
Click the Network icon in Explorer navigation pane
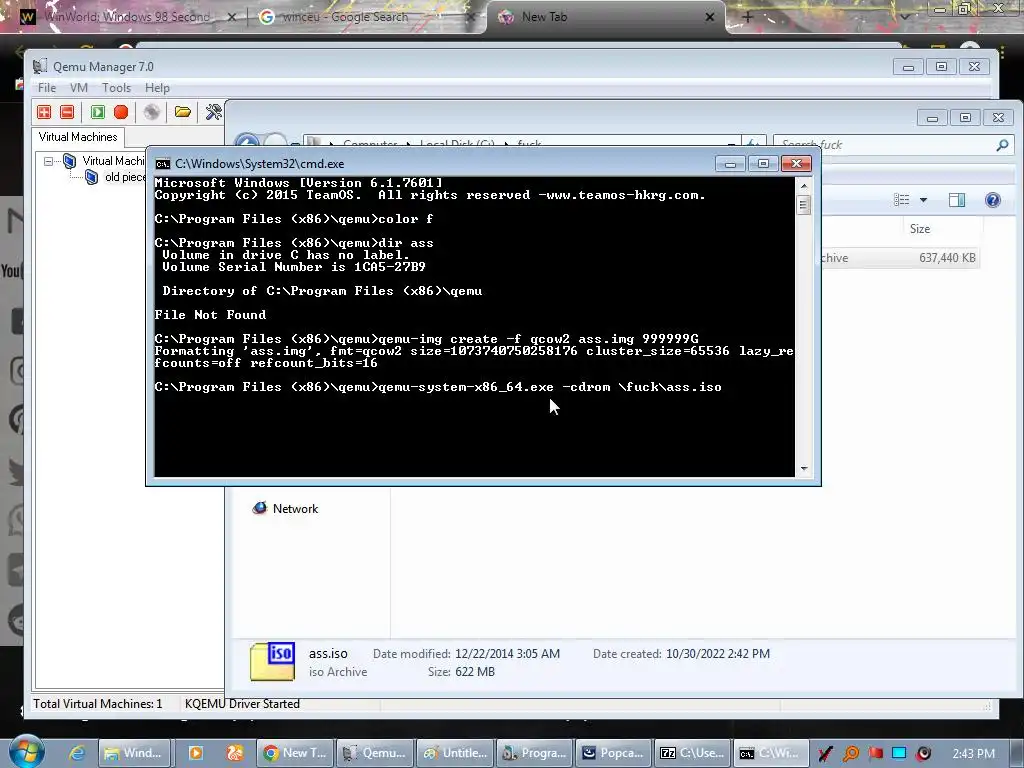coord(260,508)
